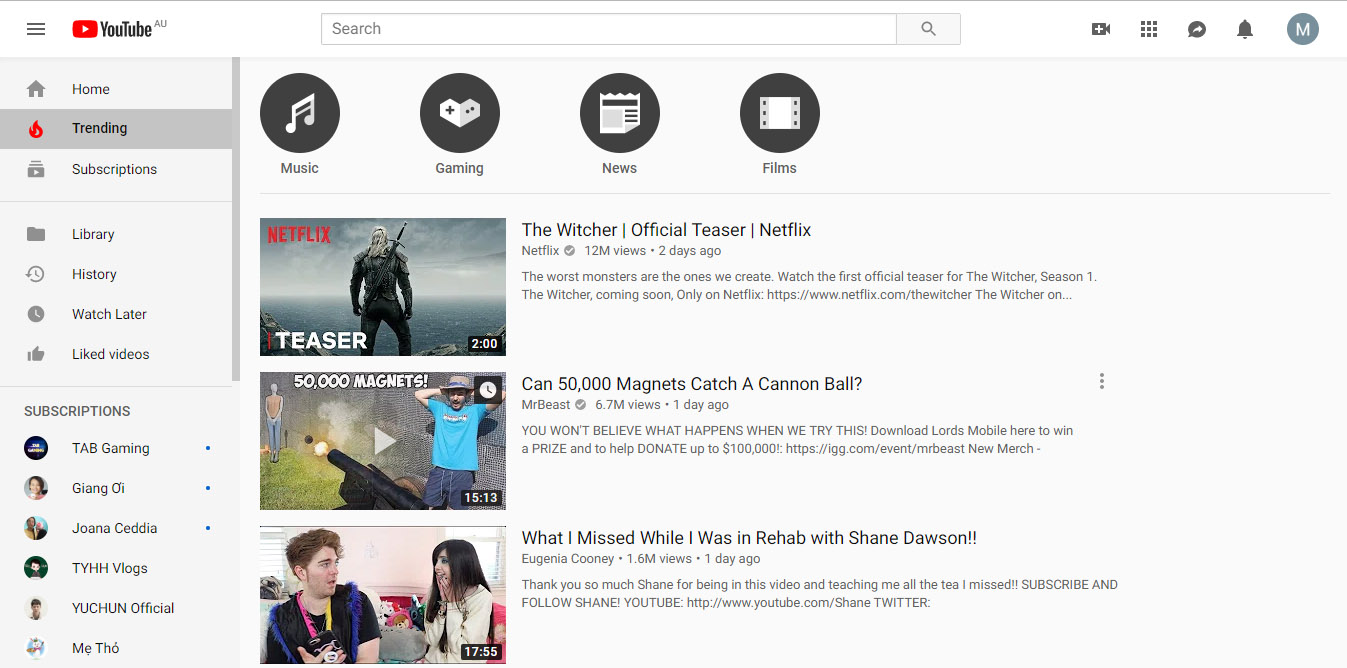
Task: Open Mẹ Thỏ subscription
Action: (116, 648)
